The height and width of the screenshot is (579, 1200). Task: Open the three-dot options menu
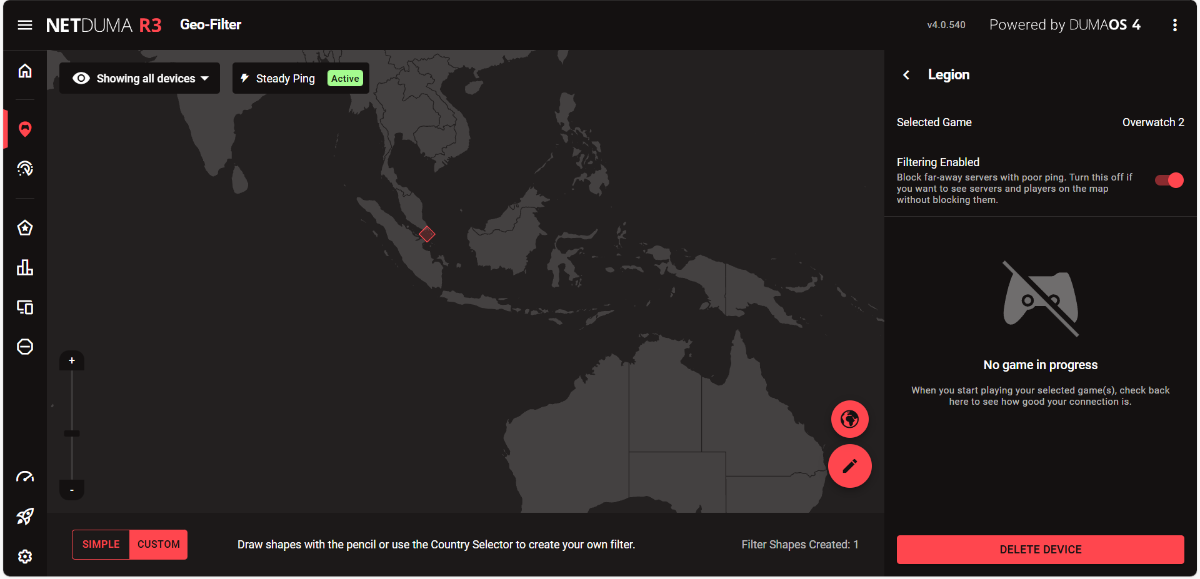click(1175, 25)
